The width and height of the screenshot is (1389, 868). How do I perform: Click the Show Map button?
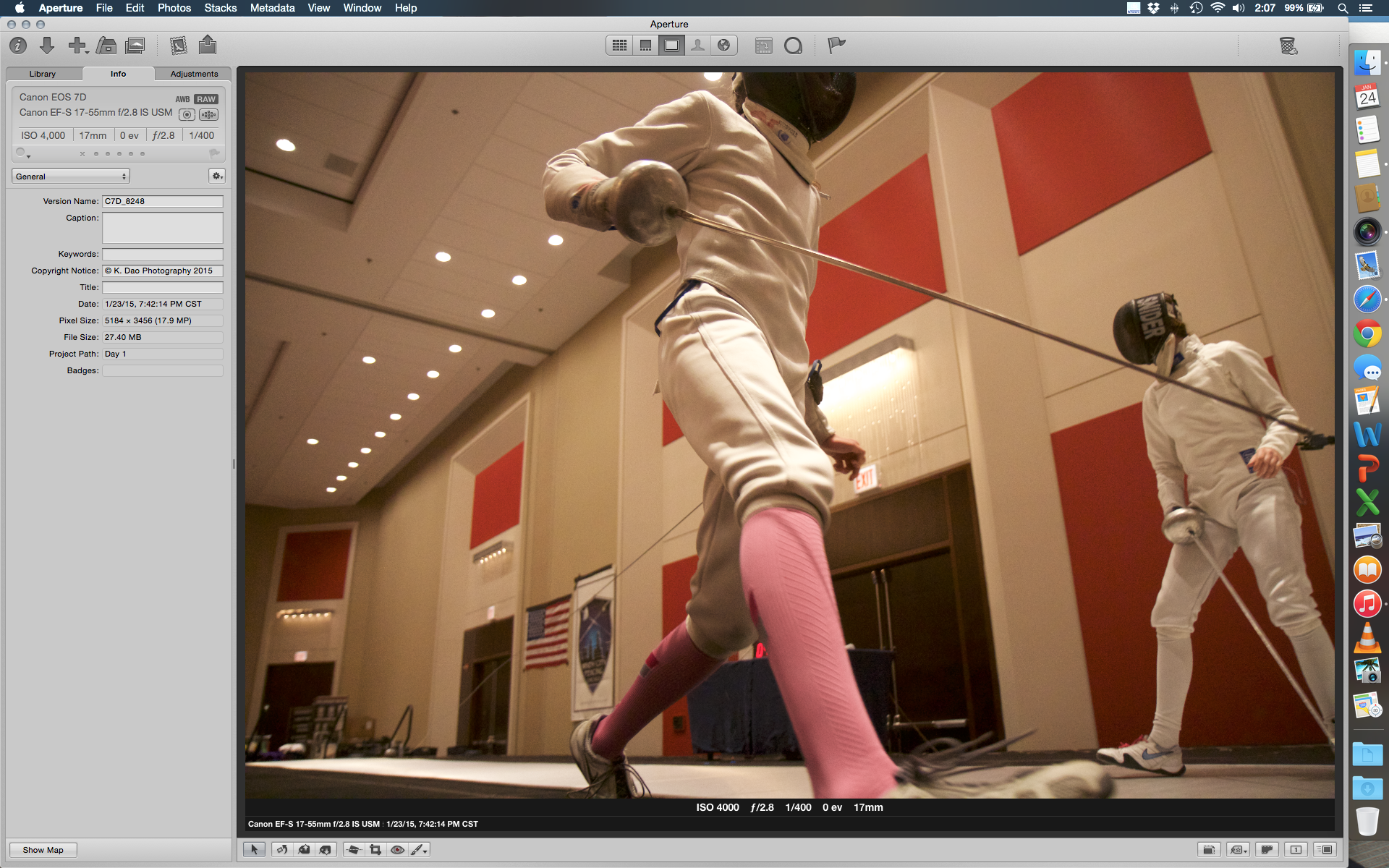point(43,850)
